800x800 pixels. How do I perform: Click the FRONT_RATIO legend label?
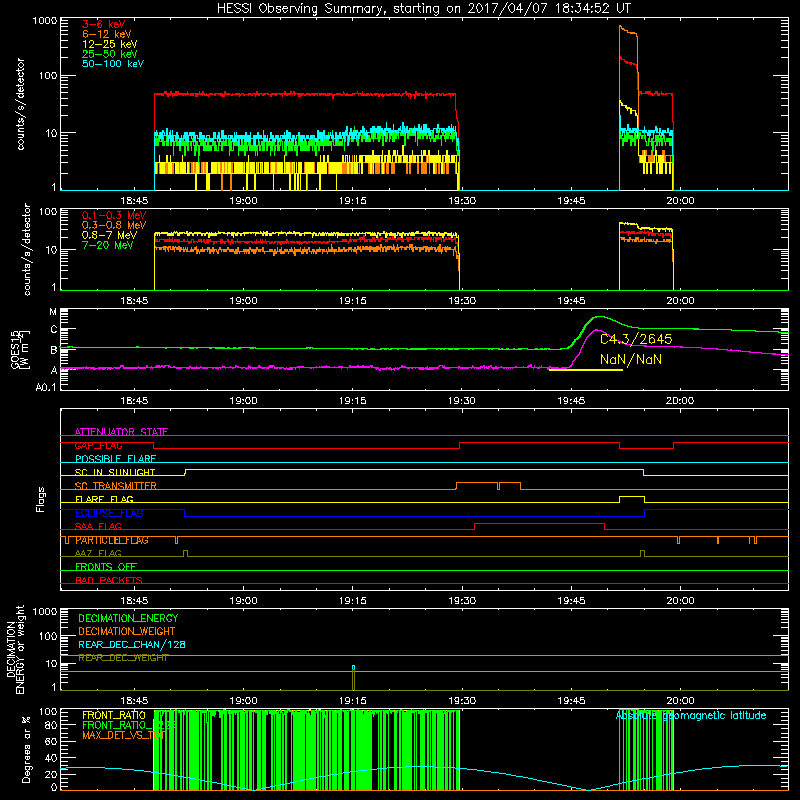pyautogui.click(x=114, y=715)
